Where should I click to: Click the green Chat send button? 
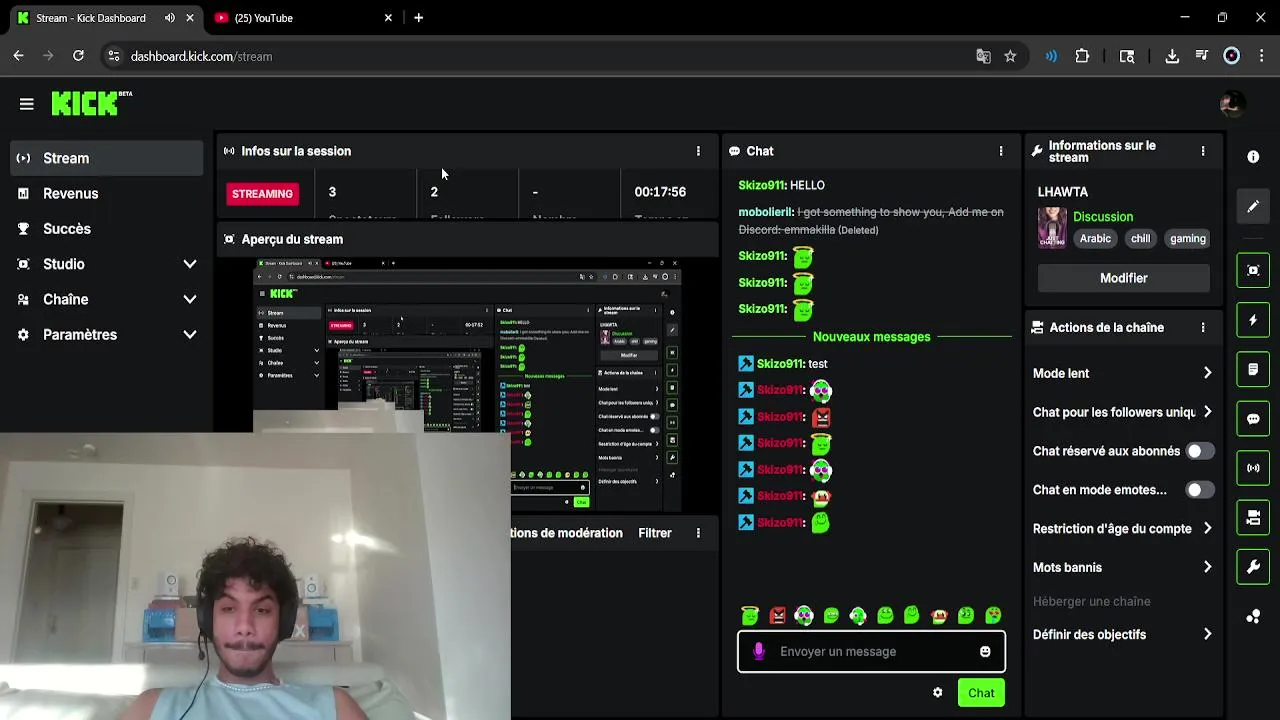pyautogui.click(x=981, y=693)
